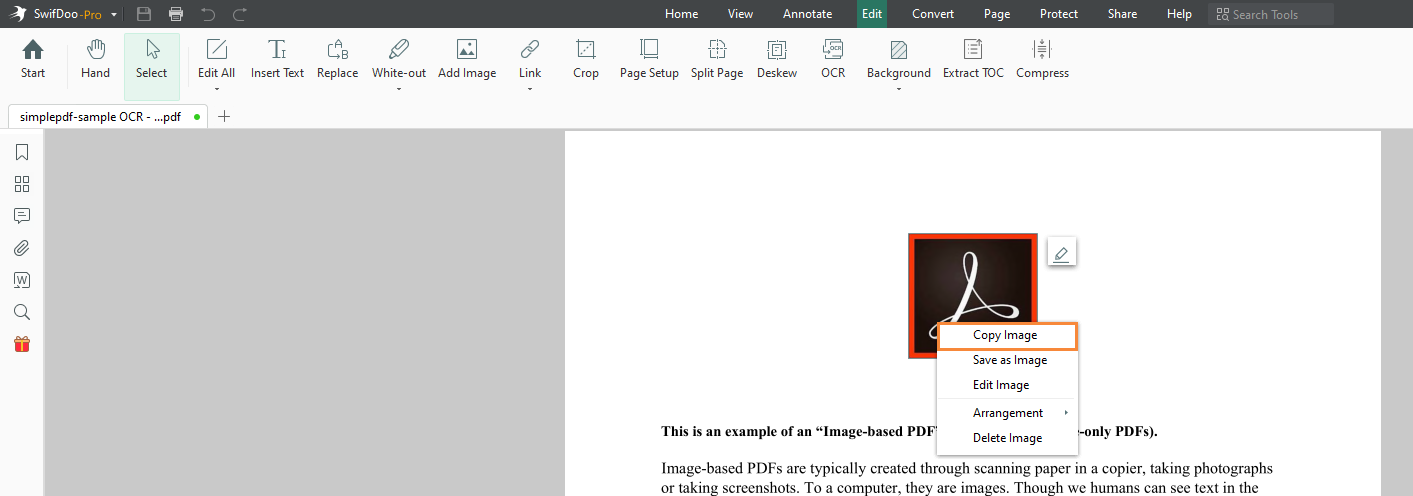Click the Split Page tool
This screenshot has height=496, width=1413.
[x=717, y=59]
